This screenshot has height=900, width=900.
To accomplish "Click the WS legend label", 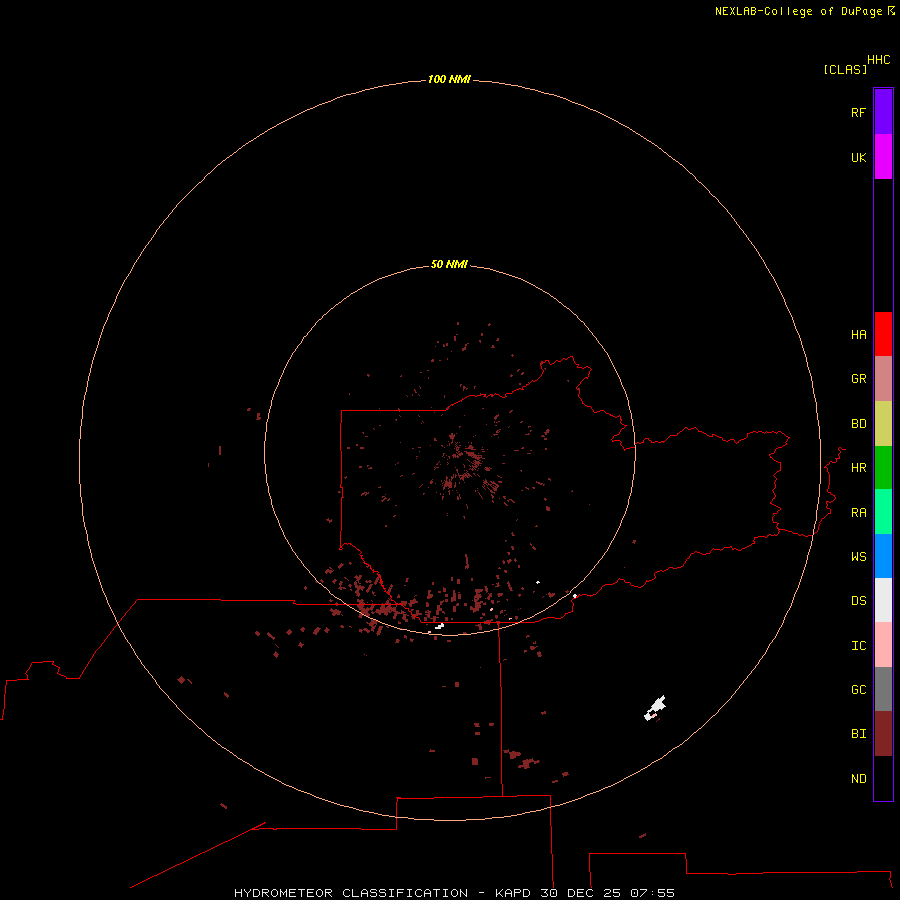I will (x=858, y=557).
